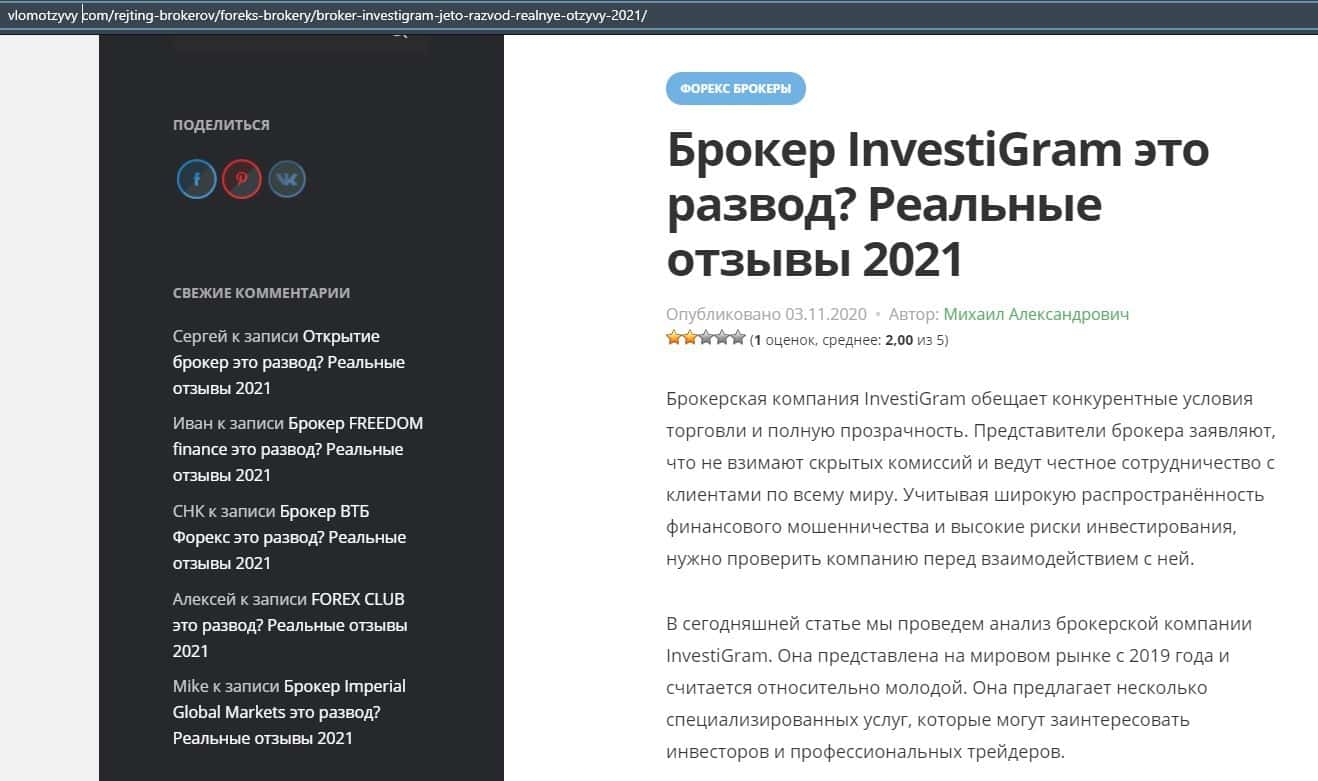
Task: Click commenter name Иван in sidebar
Action: 193,423
